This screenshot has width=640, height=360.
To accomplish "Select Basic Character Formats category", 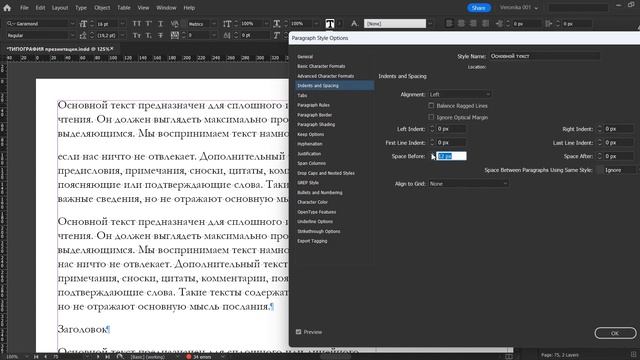I will [321, 66].
